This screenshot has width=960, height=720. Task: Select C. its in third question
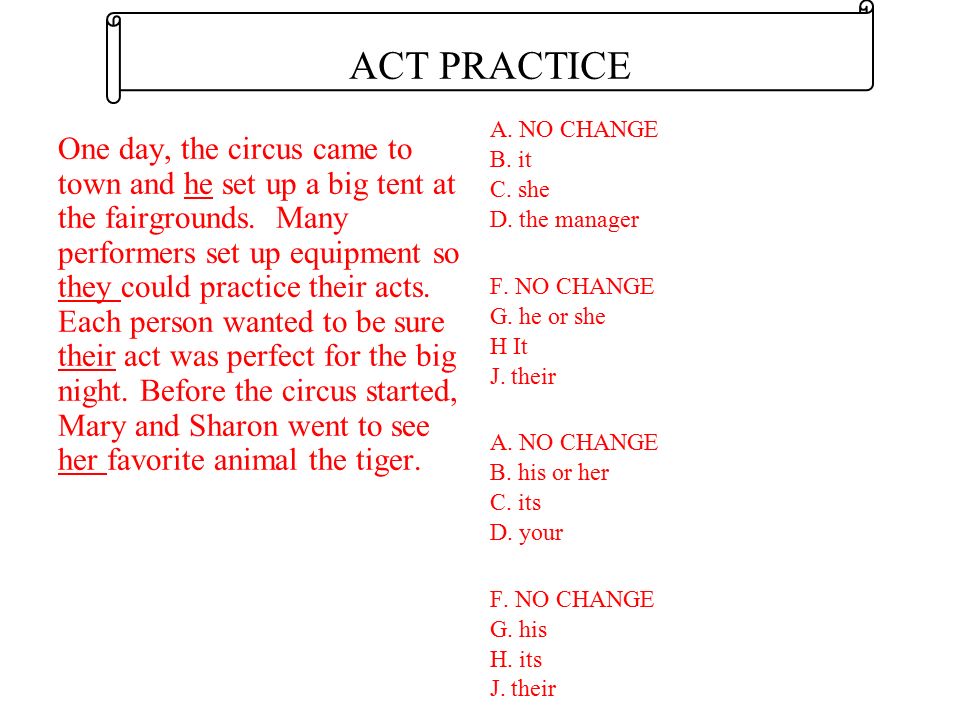pyautogui.click(x=515, y=503)
